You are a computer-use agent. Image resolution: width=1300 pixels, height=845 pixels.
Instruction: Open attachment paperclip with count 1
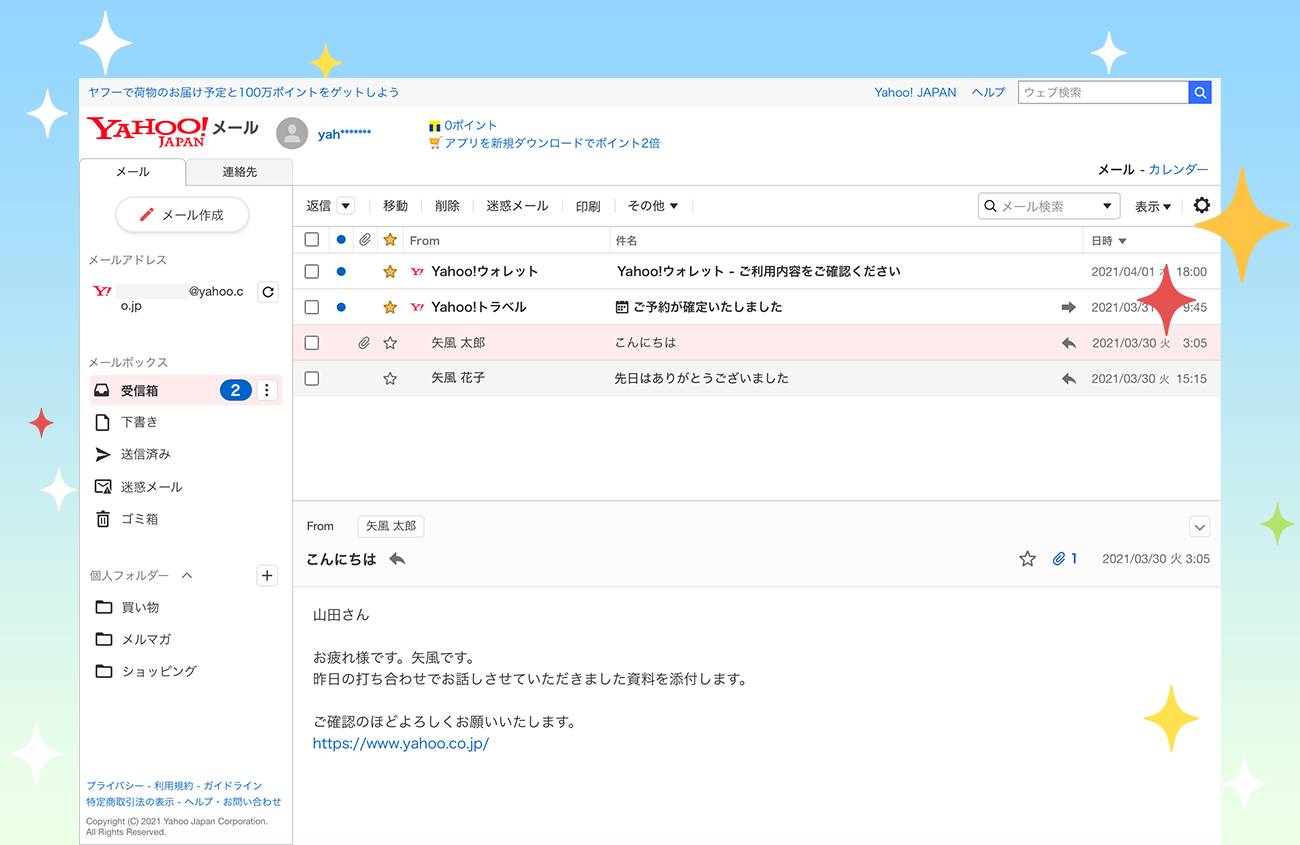tap(1065, 559)
